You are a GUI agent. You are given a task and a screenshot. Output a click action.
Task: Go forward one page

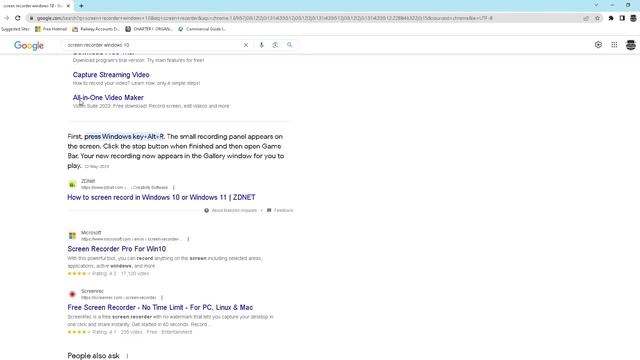[x=7, y=18]
